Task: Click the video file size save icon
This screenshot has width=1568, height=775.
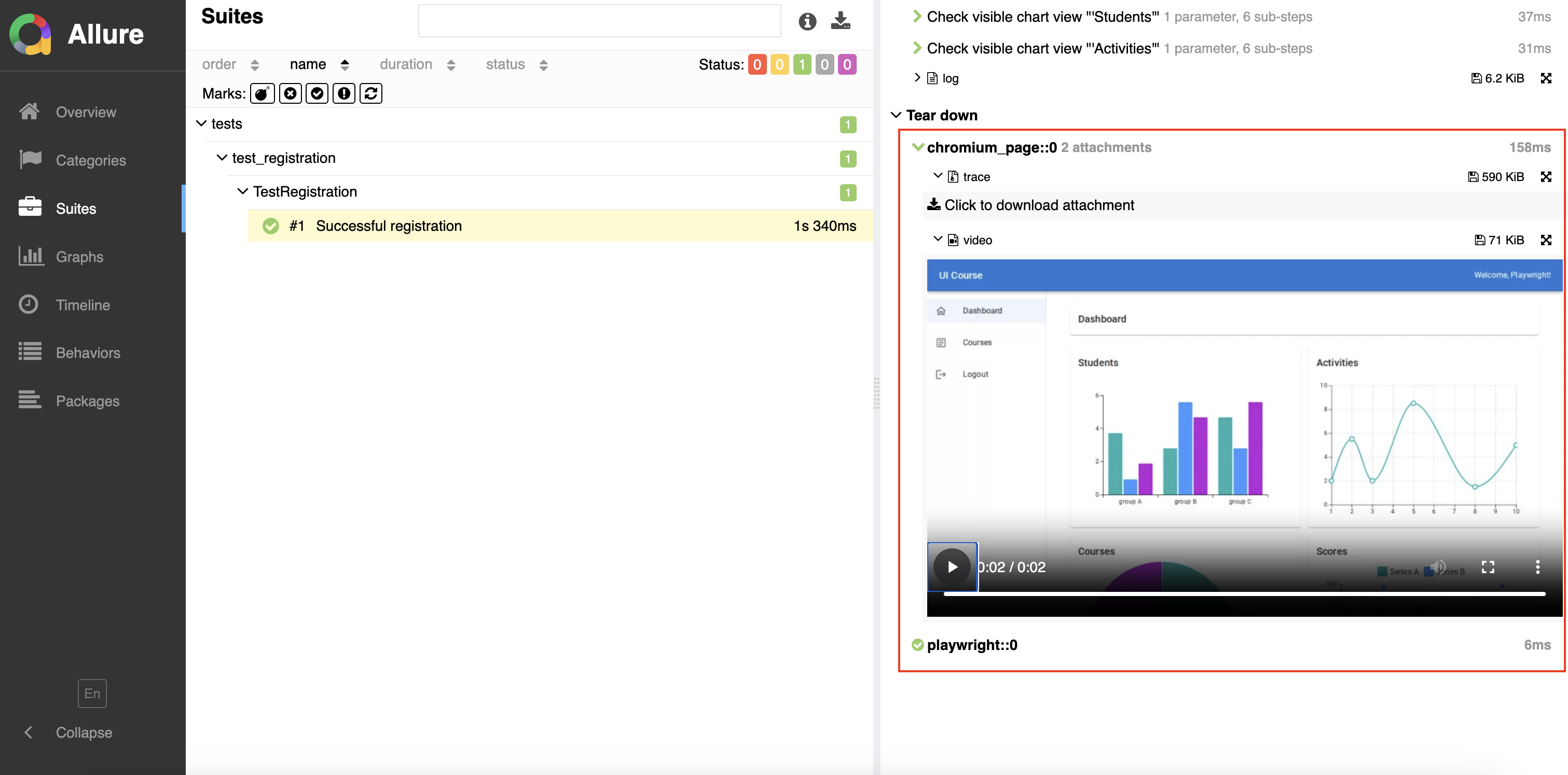Action: tap(1480, 240)
